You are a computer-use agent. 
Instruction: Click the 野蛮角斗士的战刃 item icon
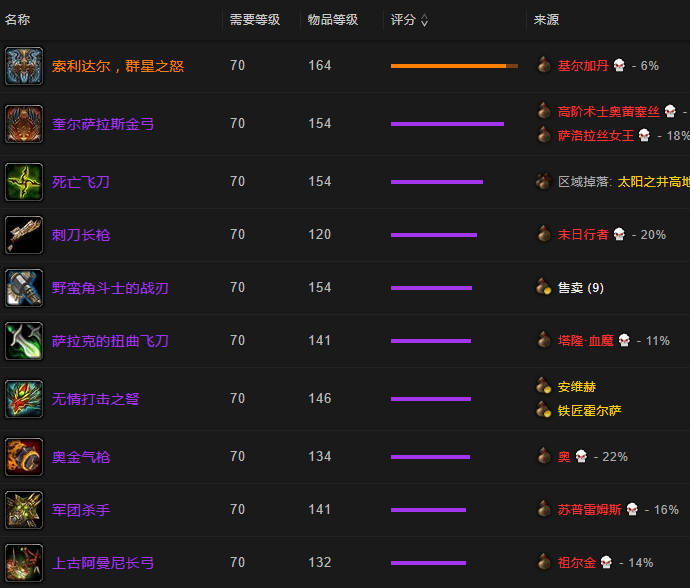click(24, 288)
